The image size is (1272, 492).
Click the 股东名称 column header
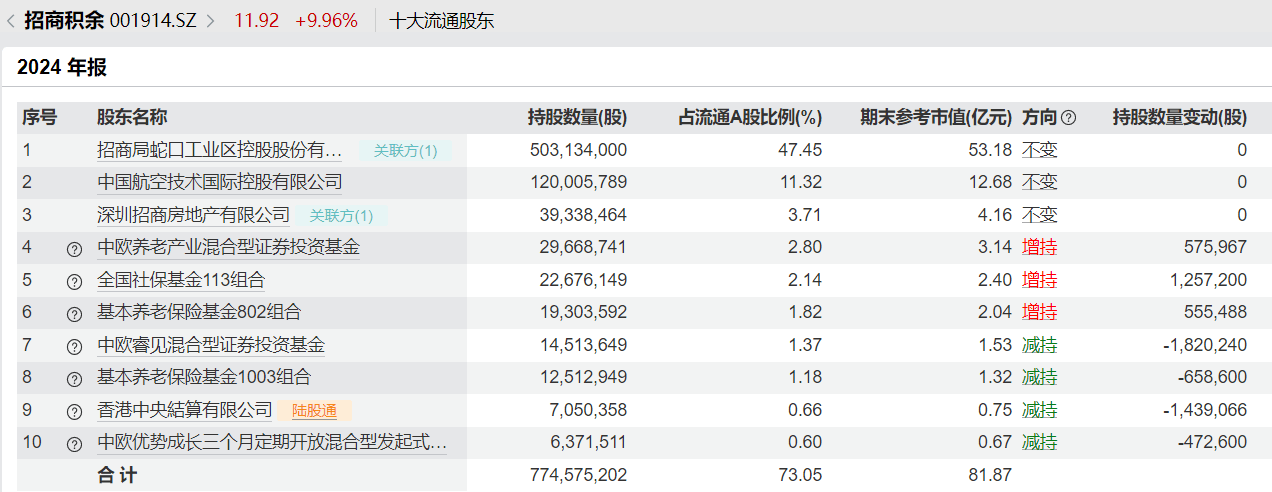pyautogui.click(x=132, y=117)
